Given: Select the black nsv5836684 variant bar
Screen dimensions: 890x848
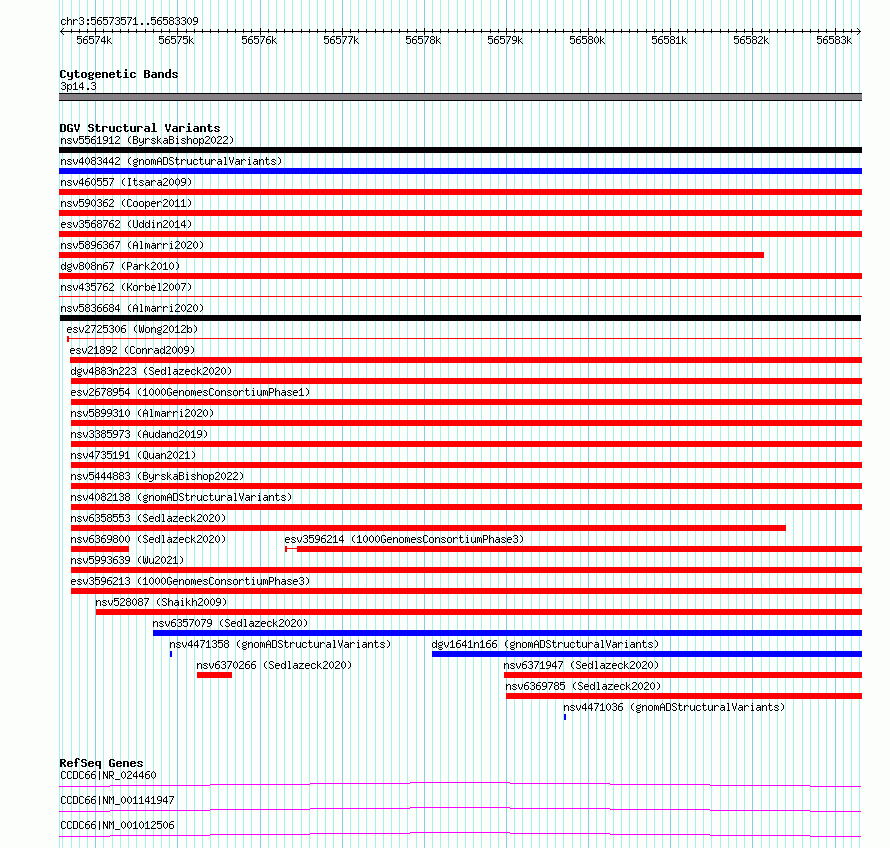Looking at the screenshot, I should coord(460,318).
